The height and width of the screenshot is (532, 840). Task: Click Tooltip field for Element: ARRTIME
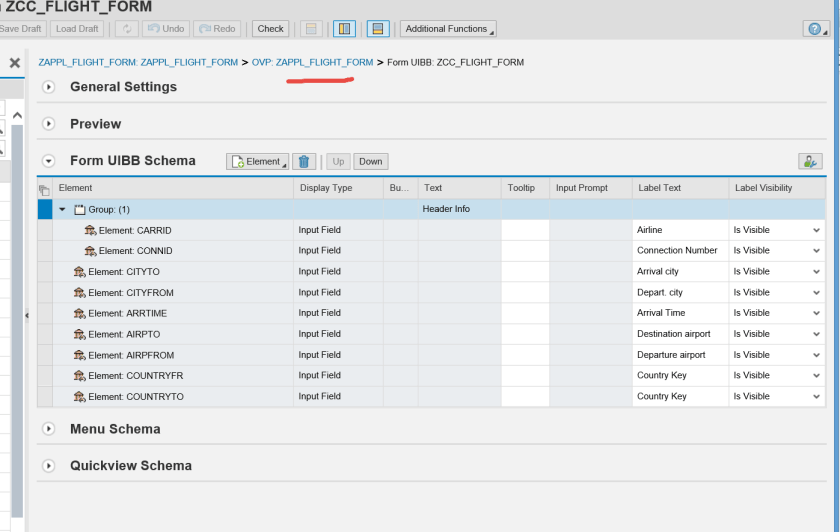(525, 313)
